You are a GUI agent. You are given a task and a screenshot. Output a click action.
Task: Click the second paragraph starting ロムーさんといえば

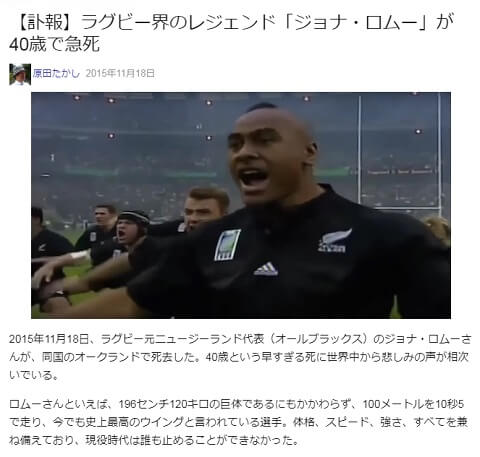(238, 422)
